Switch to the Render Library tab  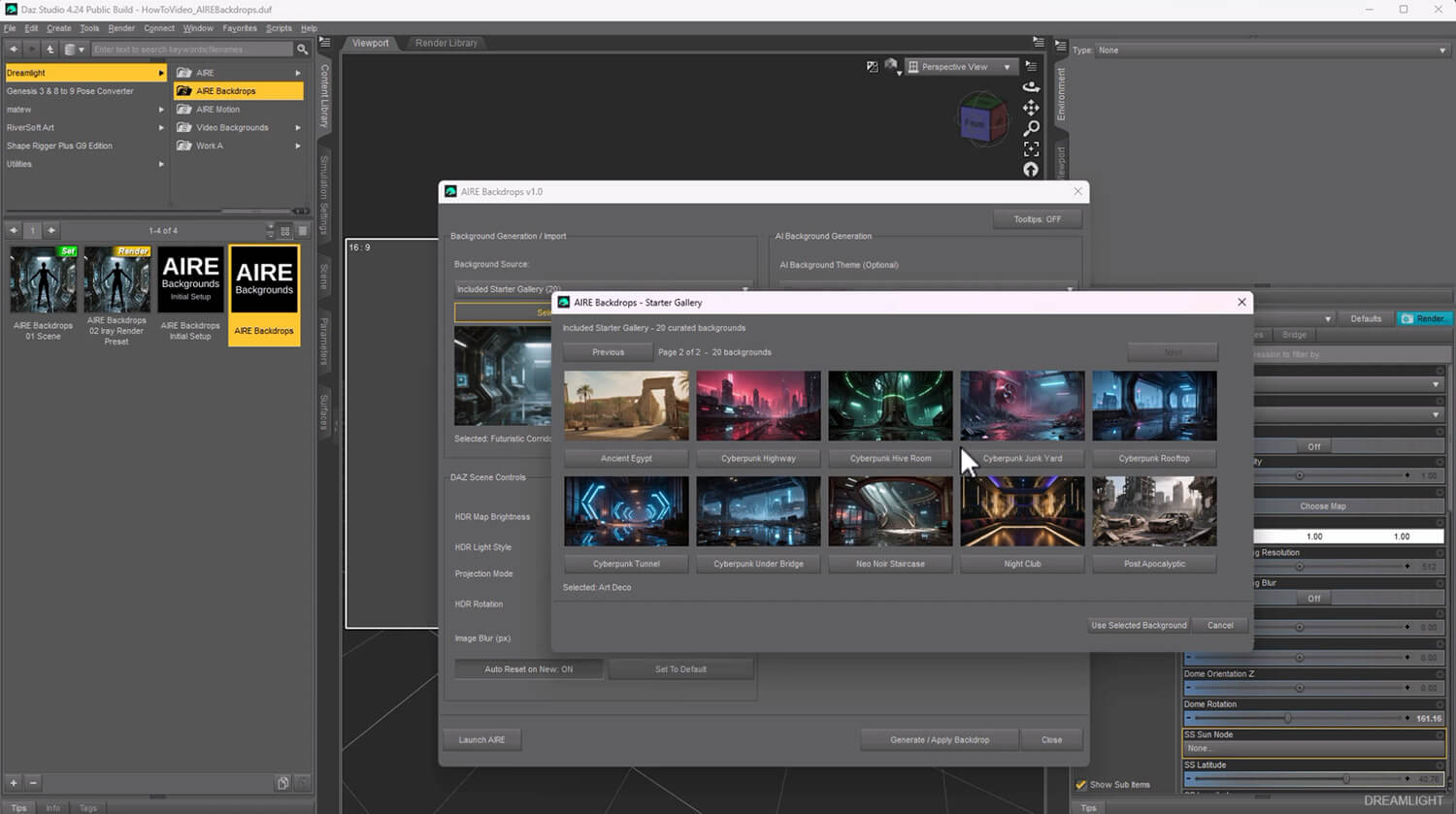(447, 43)
